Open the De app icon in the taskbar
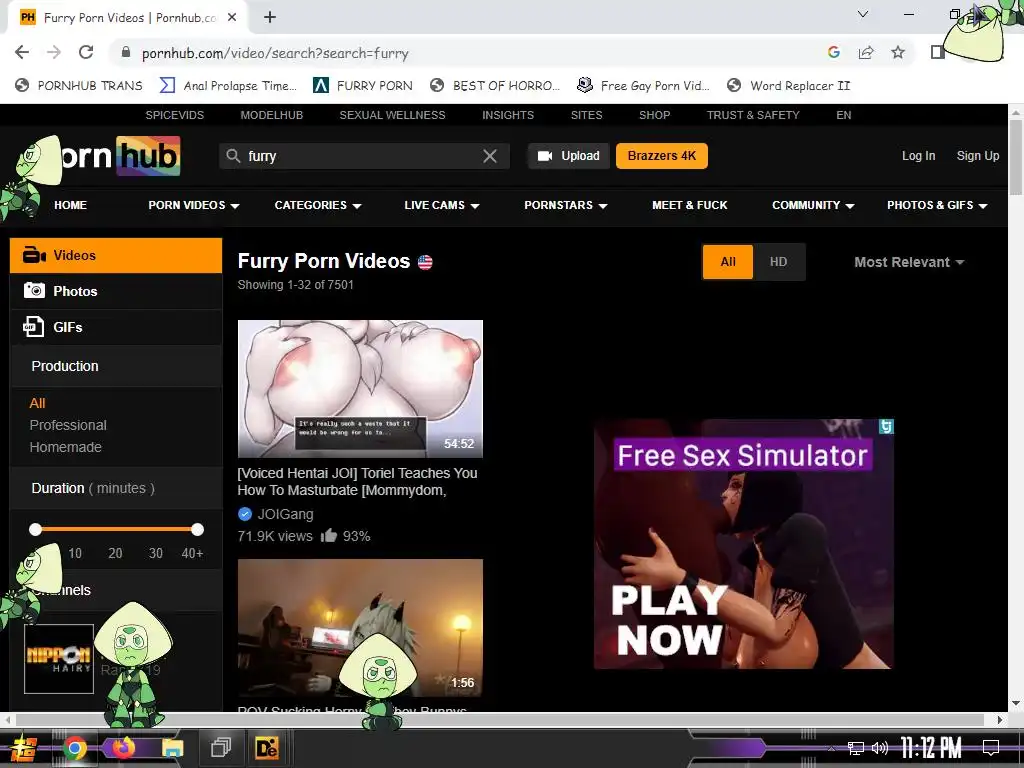Screen dimensions: 1024x768 (x=266, y=747)
